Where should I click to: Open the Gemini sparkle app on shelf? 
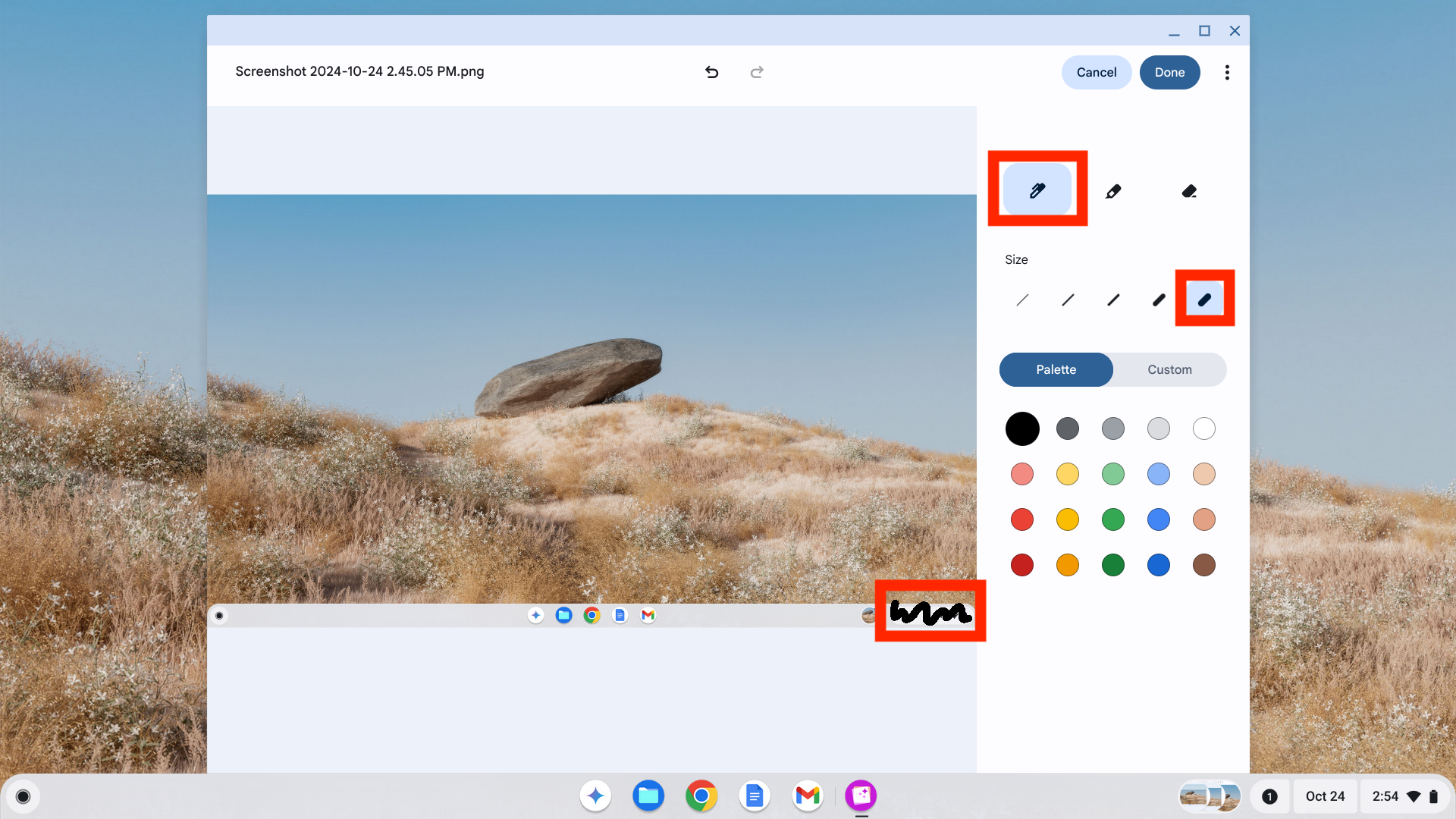pos(595,795)
